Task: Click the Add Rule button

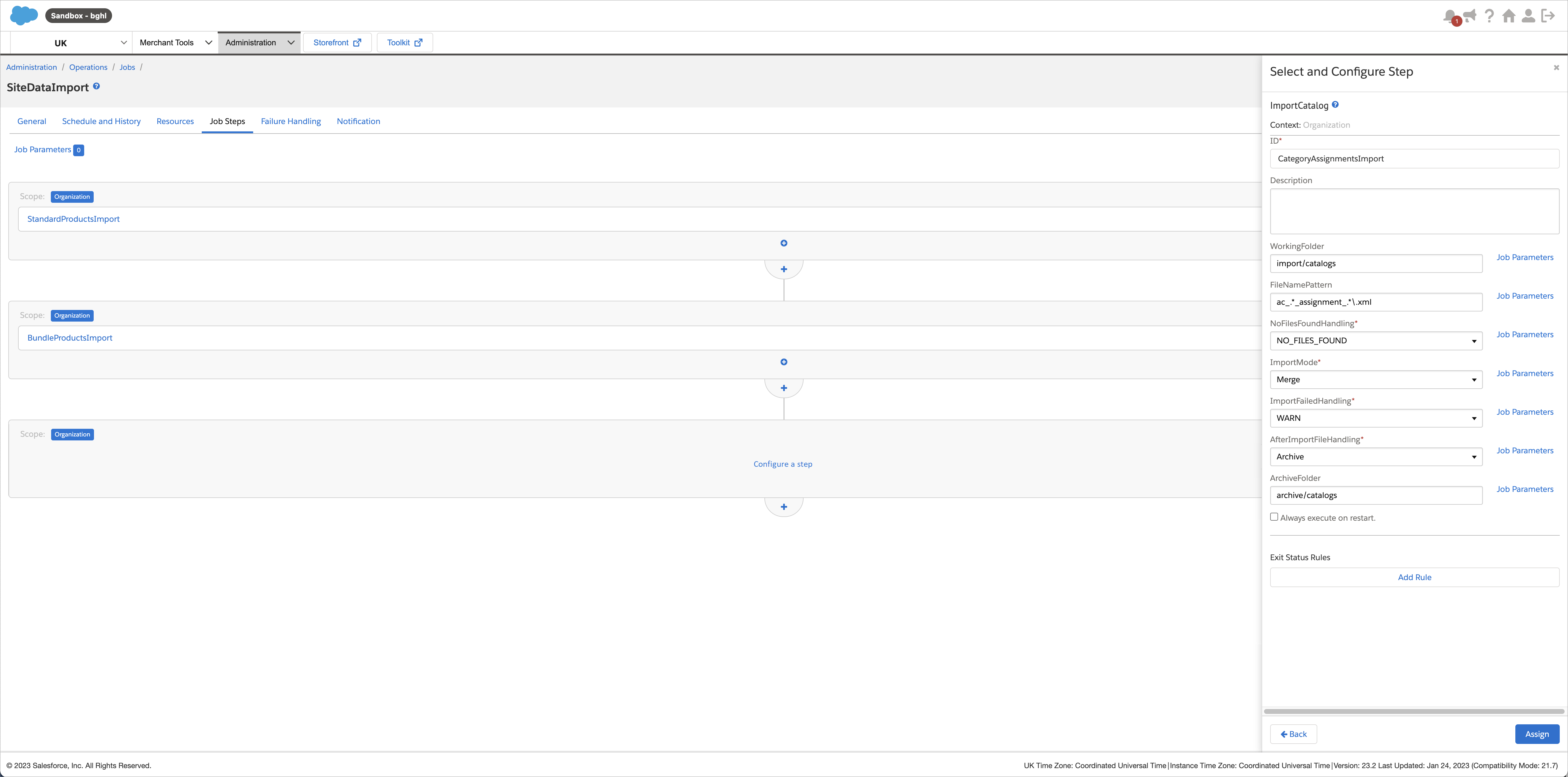Action: [x=1414, y=577]
